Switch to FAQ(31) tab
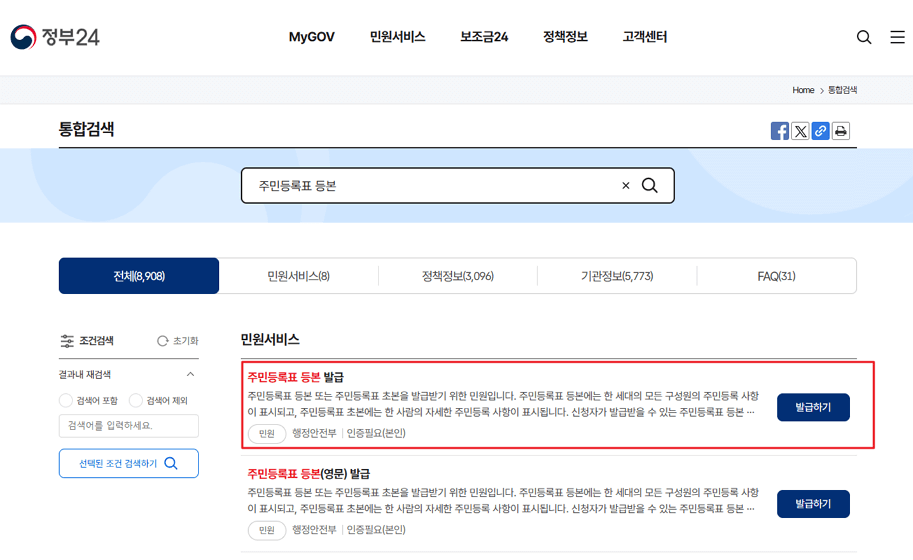 776,276
